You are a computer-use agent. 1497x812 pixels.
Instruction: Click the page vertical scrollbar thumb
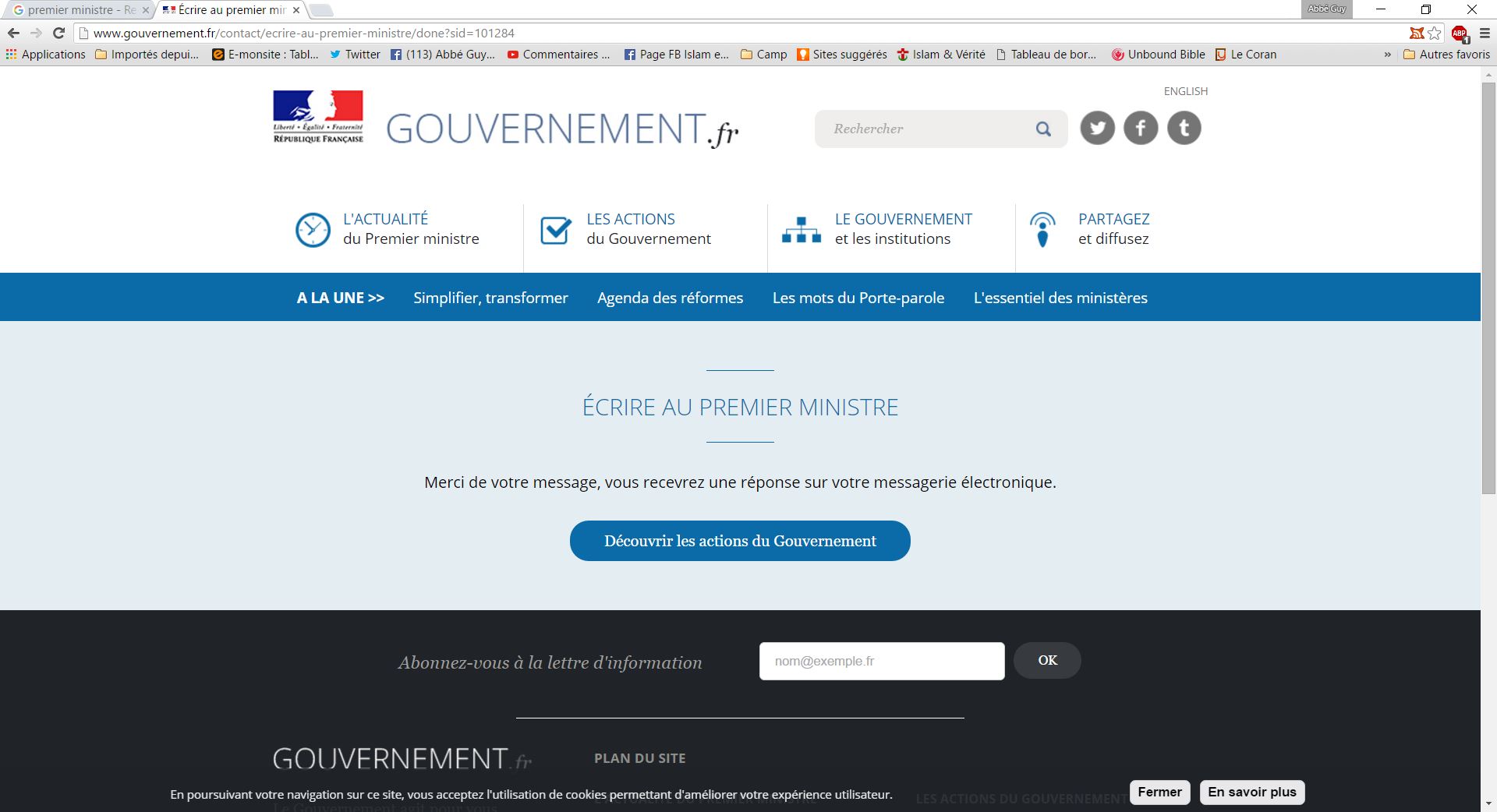[x=1488, y=287]
